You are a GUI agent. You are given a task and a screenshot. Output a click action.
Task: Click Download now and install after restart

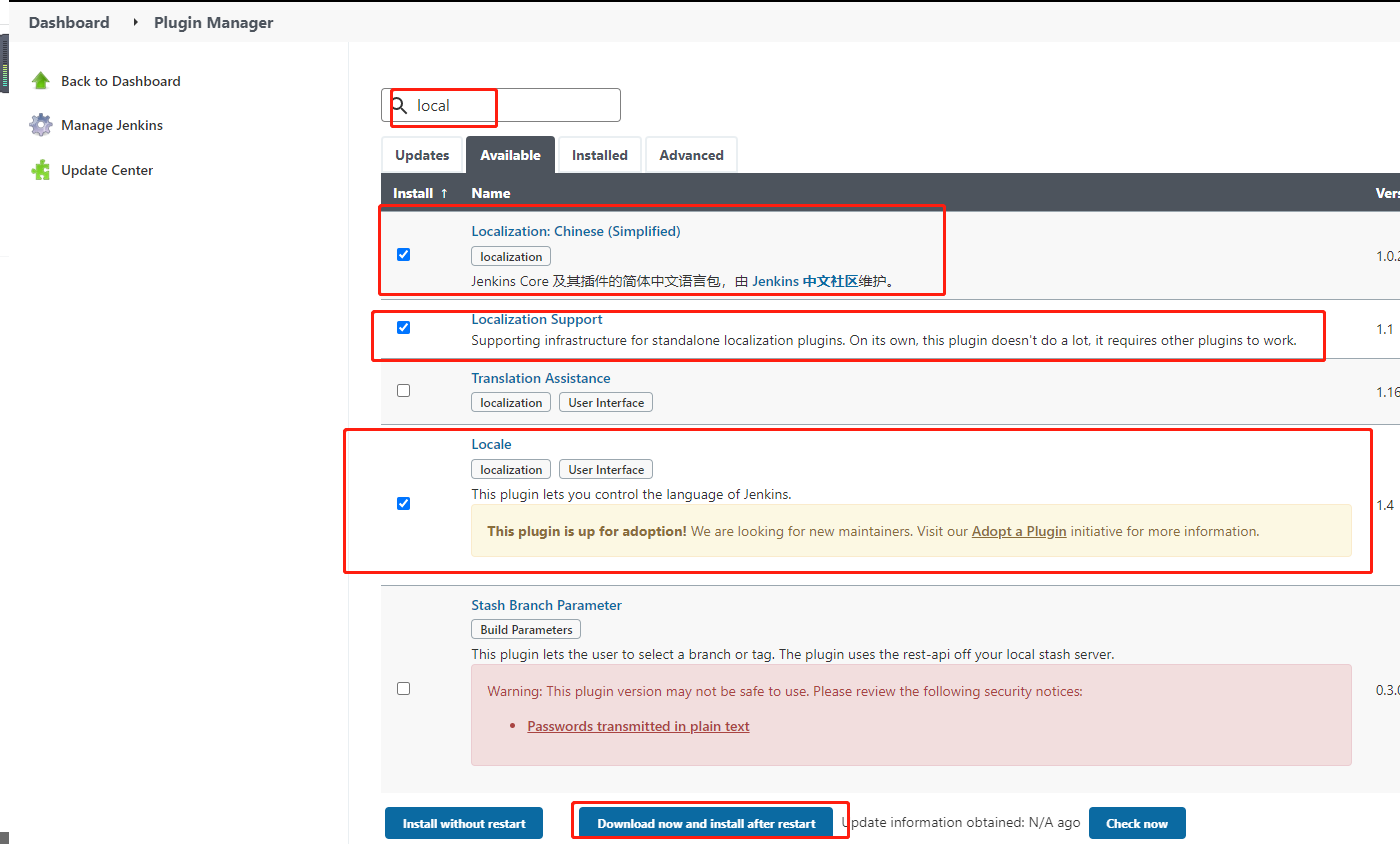point(706,823)
